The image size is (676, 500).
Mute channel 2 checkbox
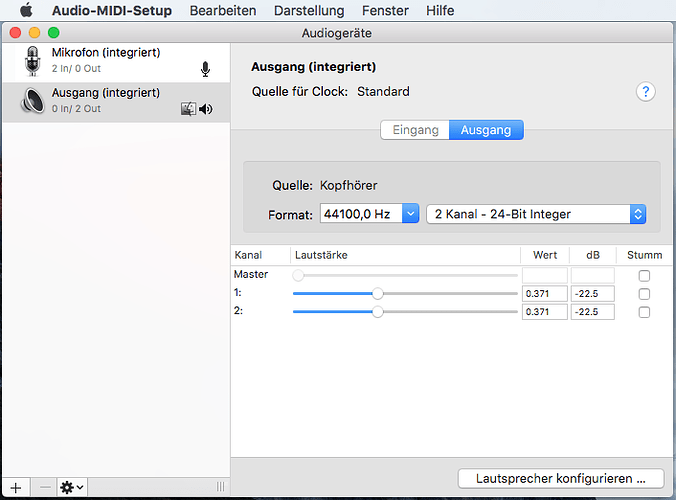click(644, 312)
